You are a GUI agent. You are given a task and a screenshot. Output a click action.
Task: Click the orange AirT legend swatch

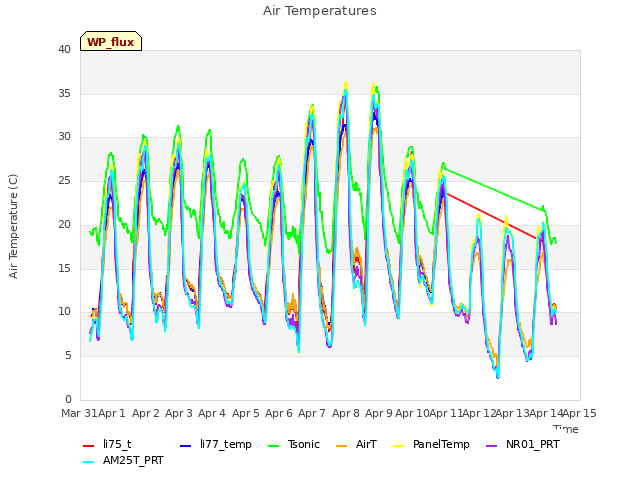pos(341,445)
